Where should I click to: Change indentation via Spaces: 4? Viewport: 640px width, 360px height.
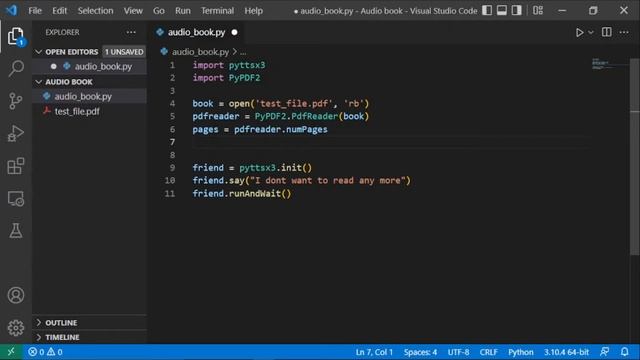pyautogui.click(x=420, y=352)
